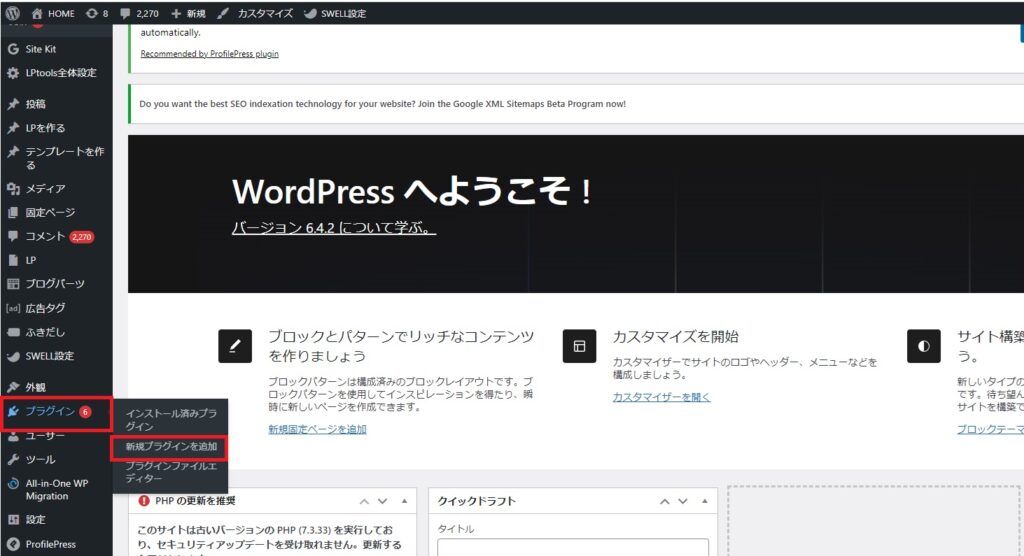1024x556 pixels.
Task: Click the メディア media icon
Action: coord(13,189)
